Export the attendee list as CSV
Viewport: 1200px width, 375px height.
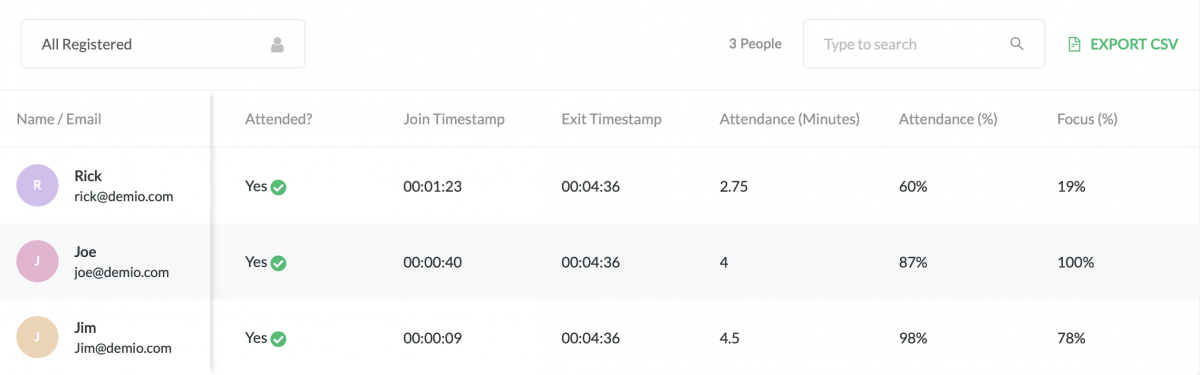pos(1123,44)
